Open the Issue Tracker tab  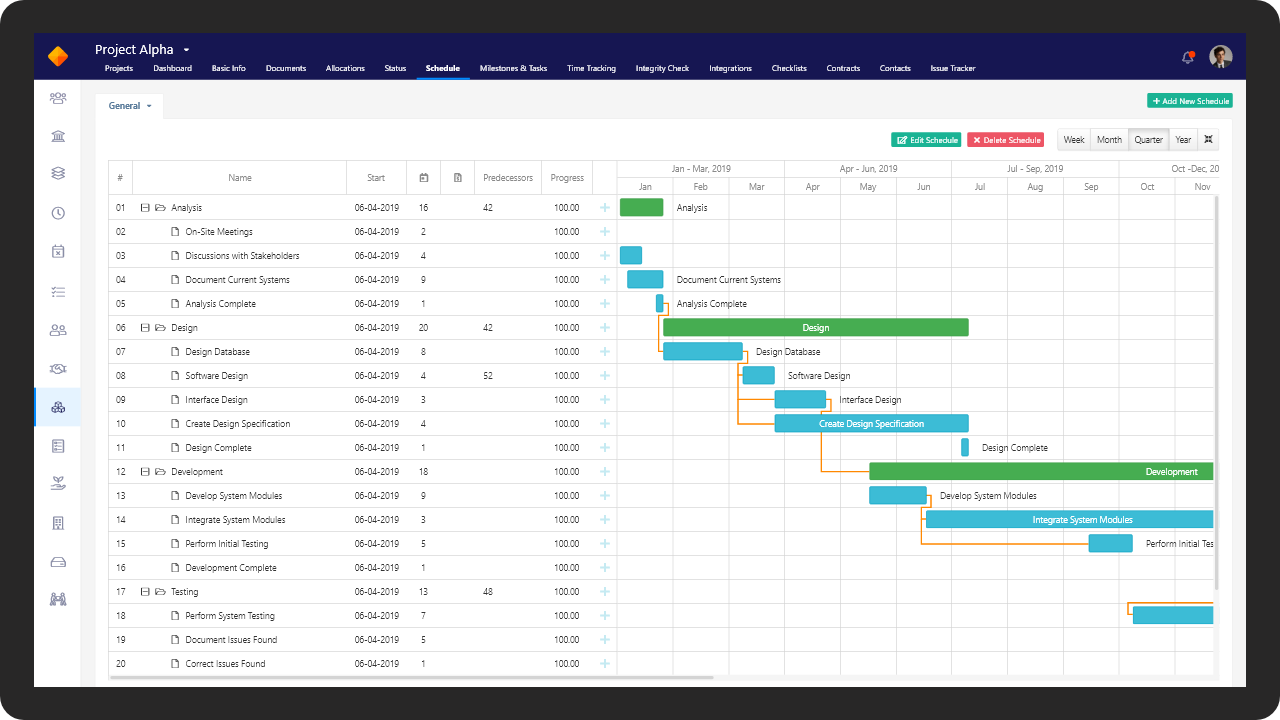[x=953, y=68]
